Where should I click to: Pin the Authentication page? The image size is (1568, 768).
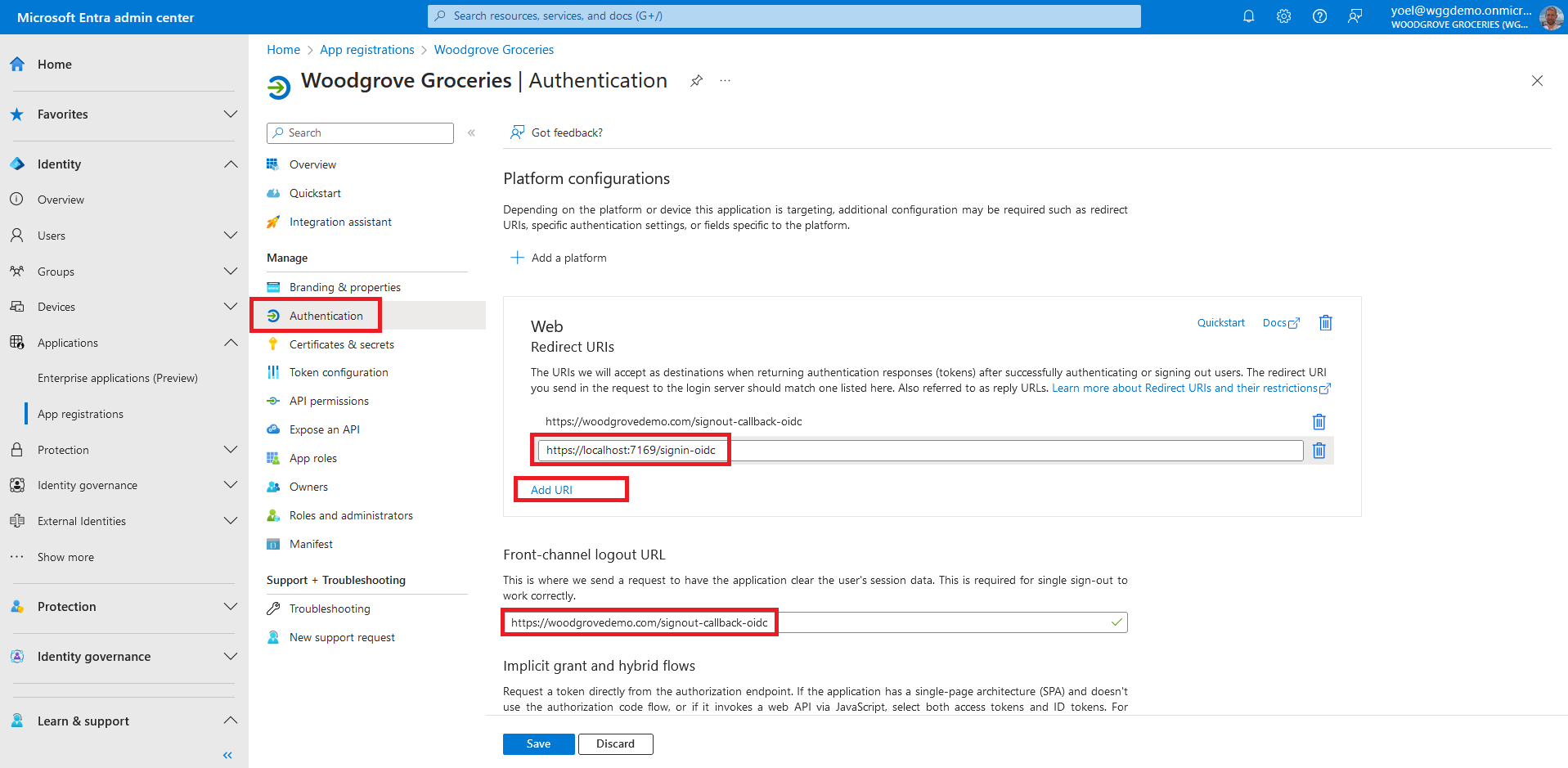696,81
